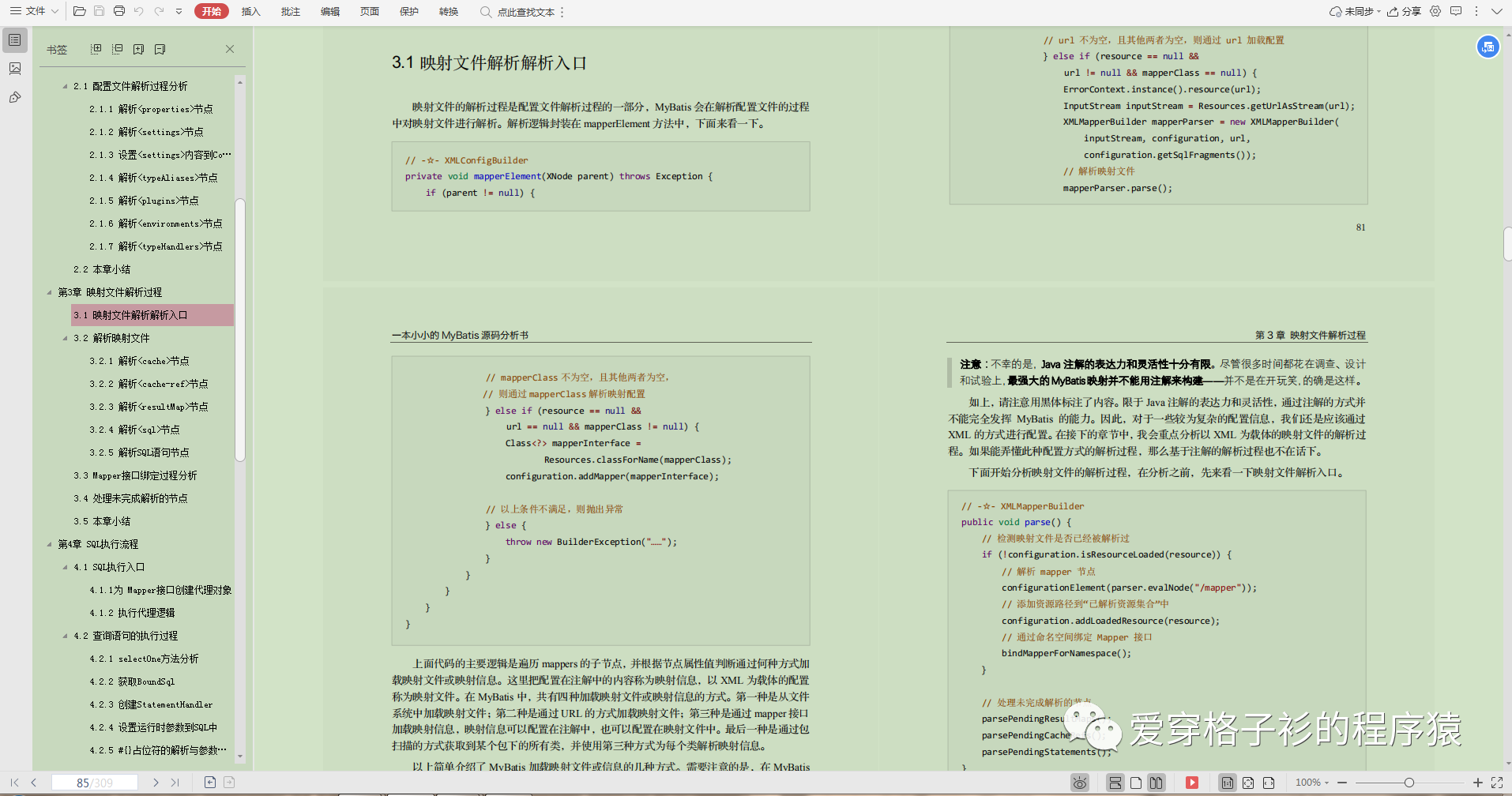Go forward to the next view
The image size is (1512, 796).
coord(229,783)
